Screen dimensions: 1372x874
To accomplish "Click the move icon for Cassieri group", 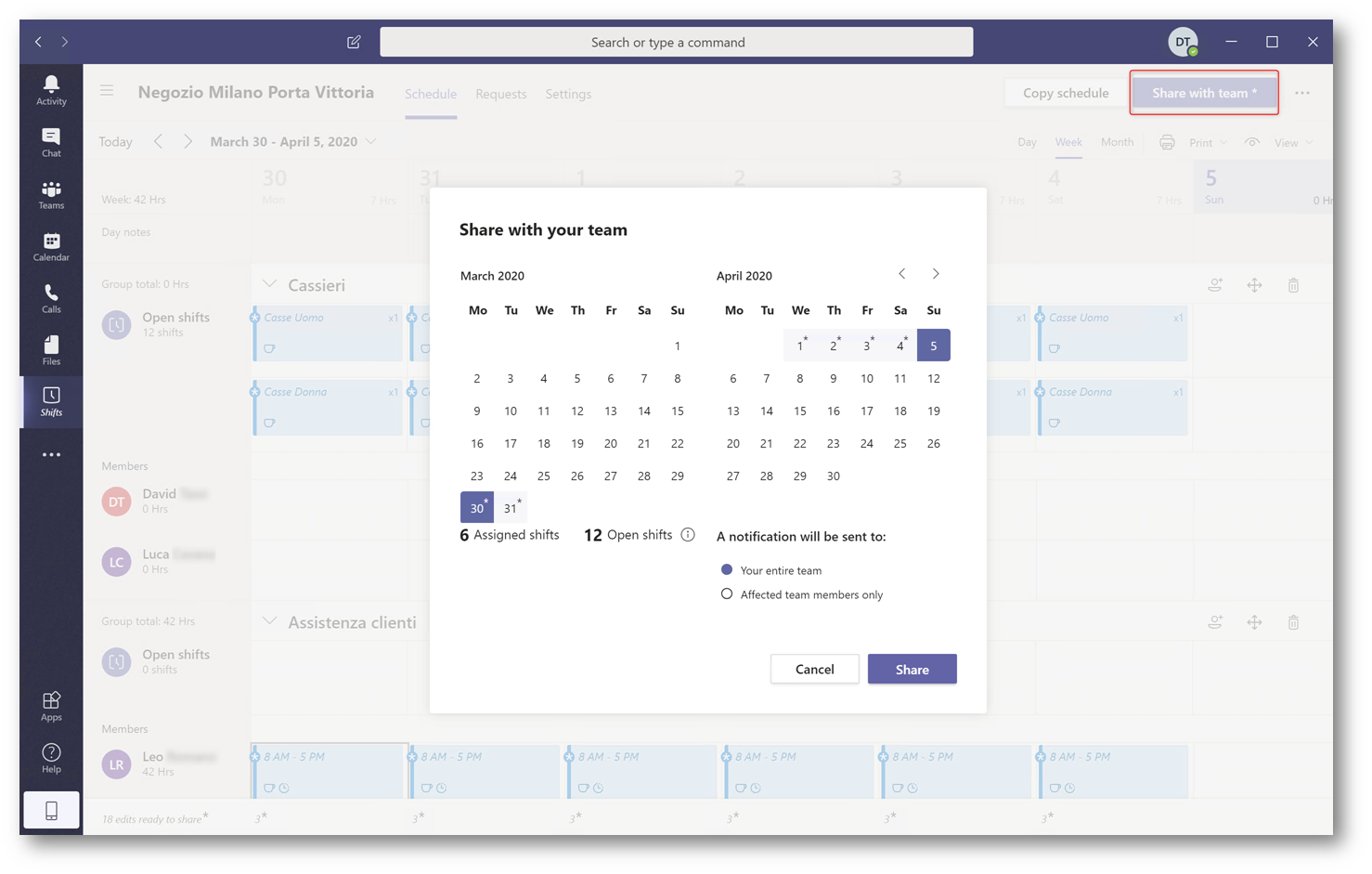I will tap(1254, 285).
